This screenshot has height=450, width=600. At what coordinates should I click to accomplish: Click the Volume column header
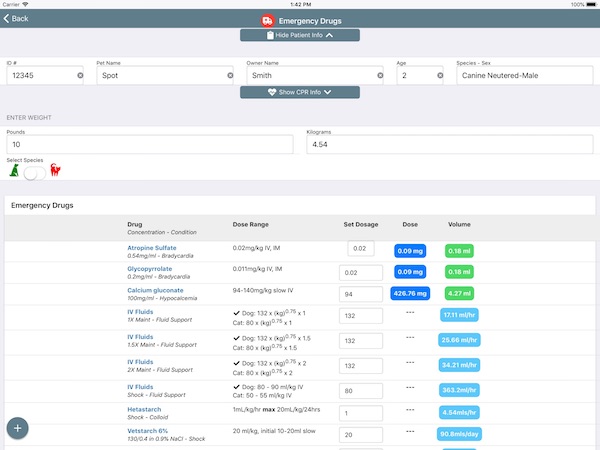(x=459, y=225)
